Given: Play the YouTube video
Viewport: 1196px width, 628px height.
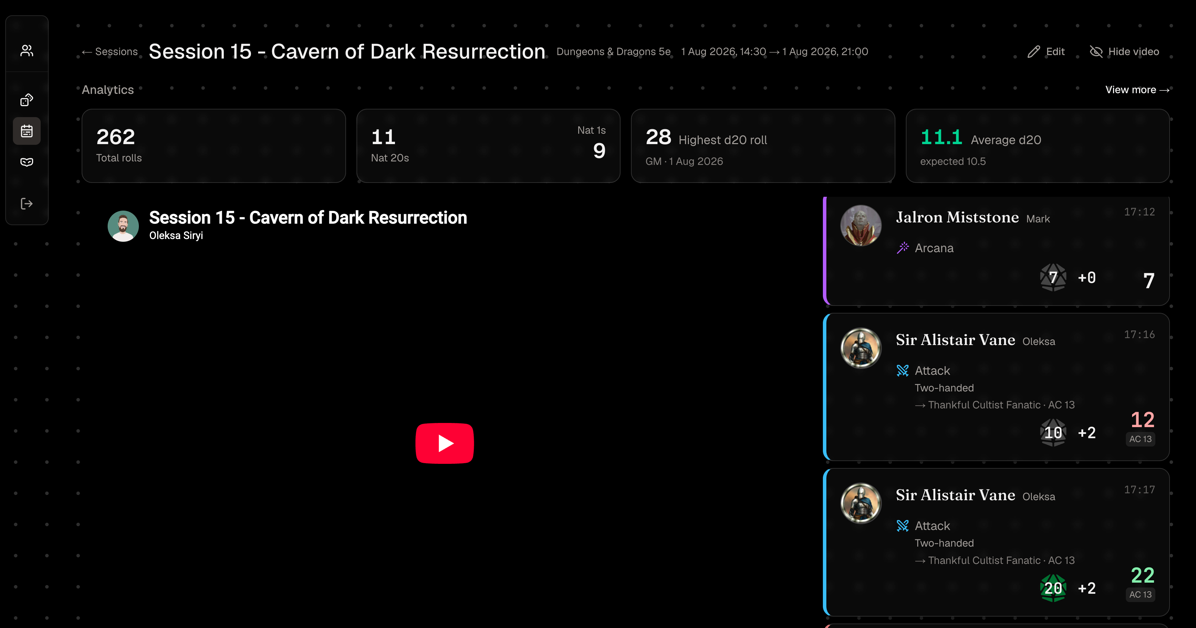Looking at the screenshot, I should tap(445, 443).
